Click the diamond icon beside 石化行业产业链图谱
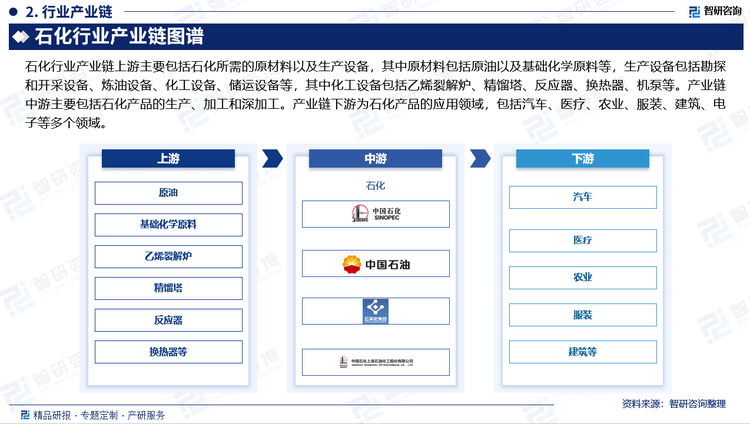Viewport: 750px width, 424px height. pyautogui.click(x=21, y=37)
